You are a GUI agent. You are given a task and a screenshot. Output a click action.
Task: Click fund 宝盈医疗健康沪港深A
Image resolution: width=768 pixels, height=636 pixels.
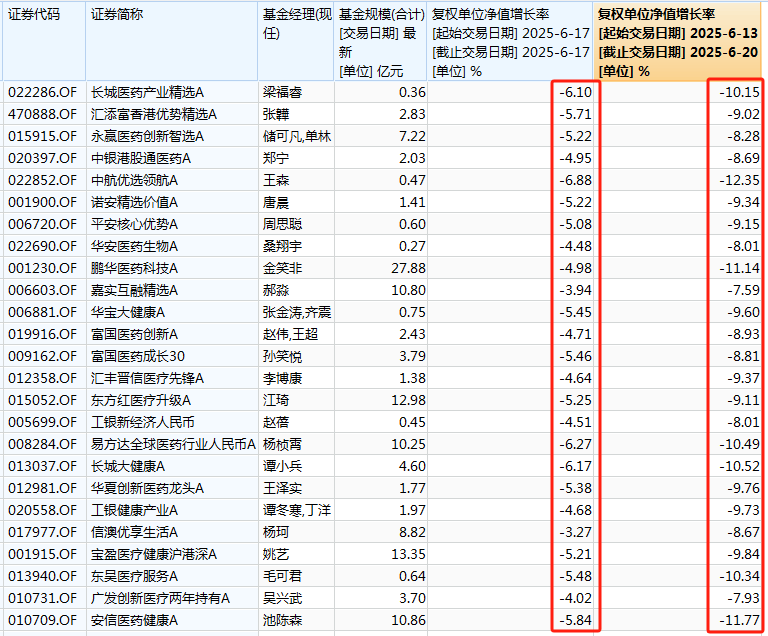tap(153, 555)
